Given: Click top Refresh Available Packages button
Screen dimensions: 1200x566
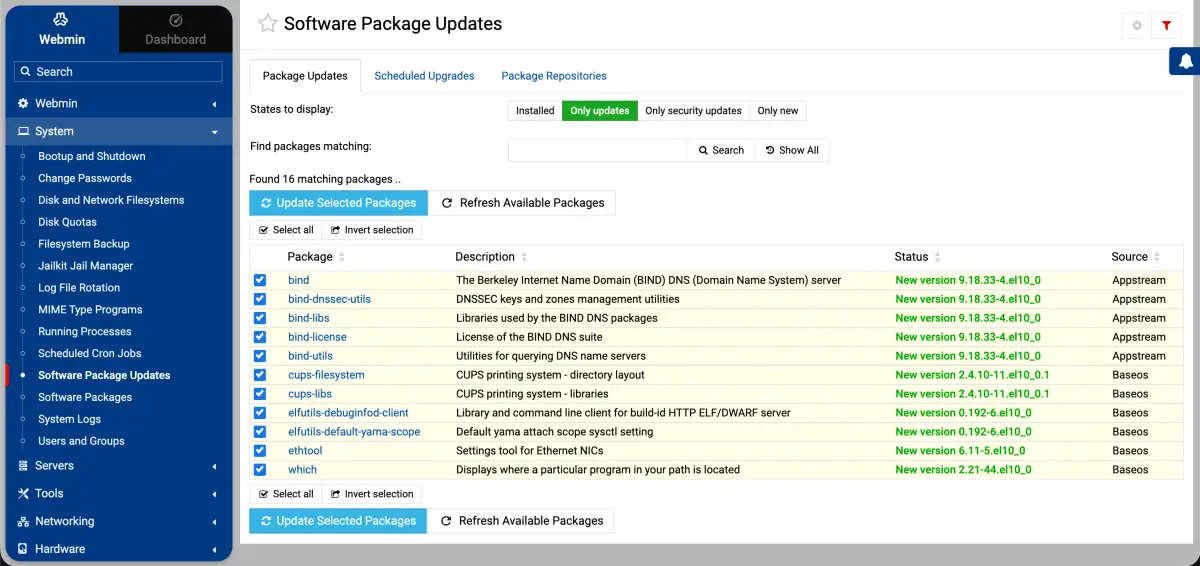Looking at the screenshot, I should [x=522, y=203].
